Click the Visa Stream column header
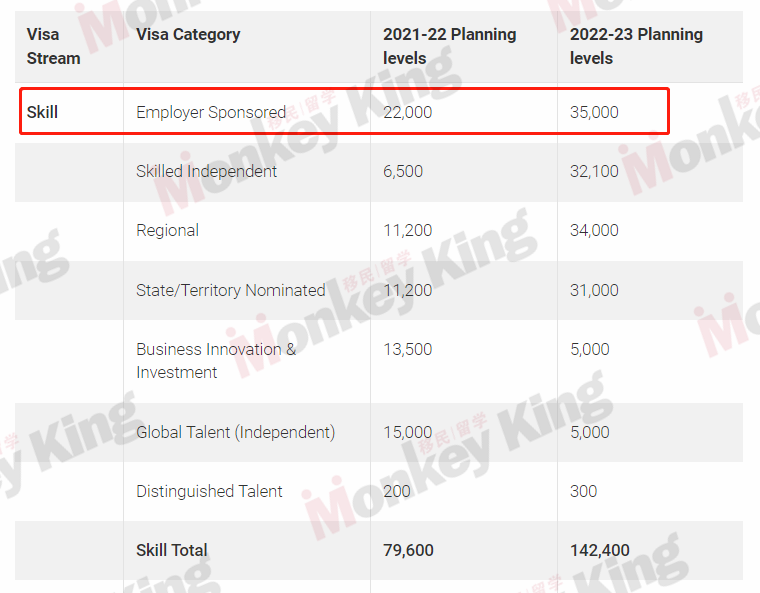Viewport: 760px width, 593px height. 53,46
